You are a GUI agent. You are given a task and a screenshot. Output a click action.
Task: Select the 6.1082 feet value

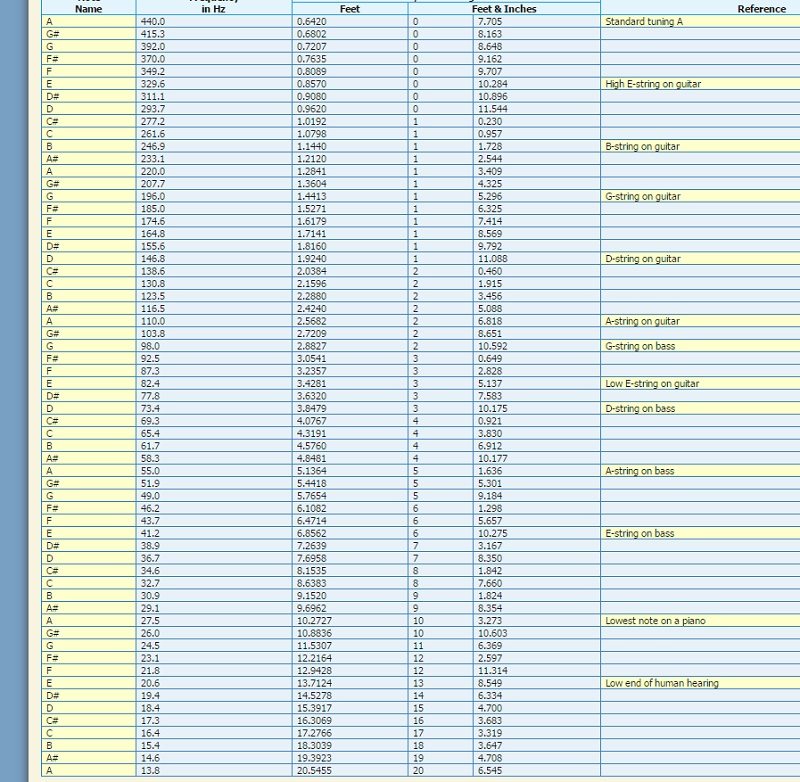click(x=350, y=509)
